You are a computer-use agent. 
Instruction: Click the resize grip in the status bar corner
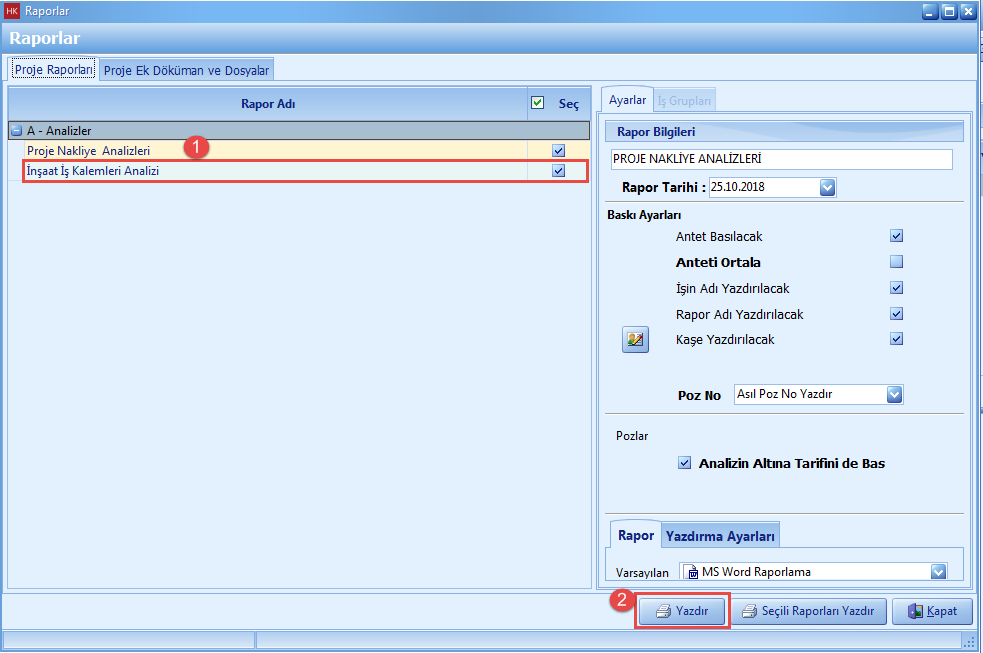tap(967, 641)
